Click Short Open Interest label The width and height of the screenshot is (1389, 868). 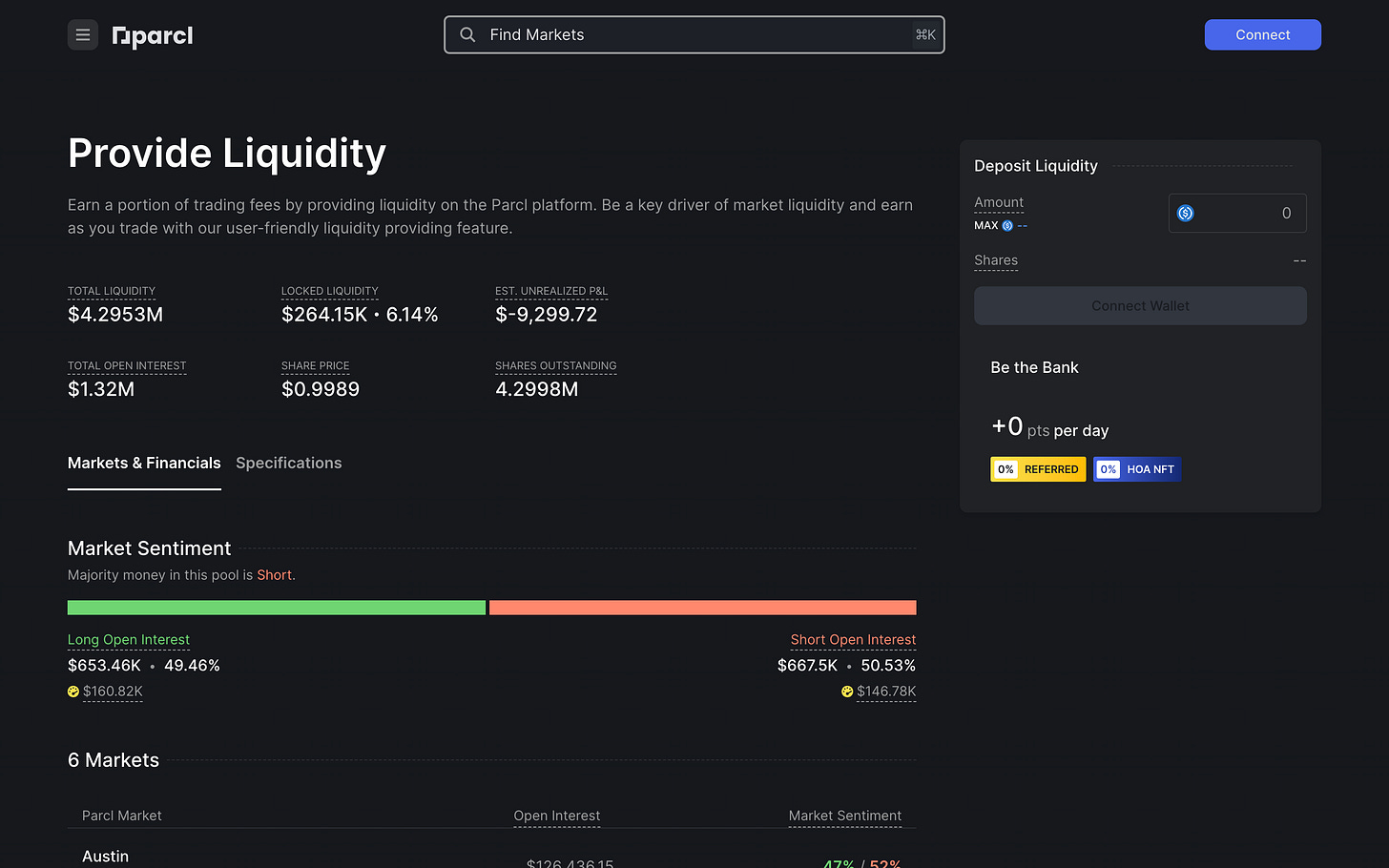pyautogui.click(x=853, y=640)
